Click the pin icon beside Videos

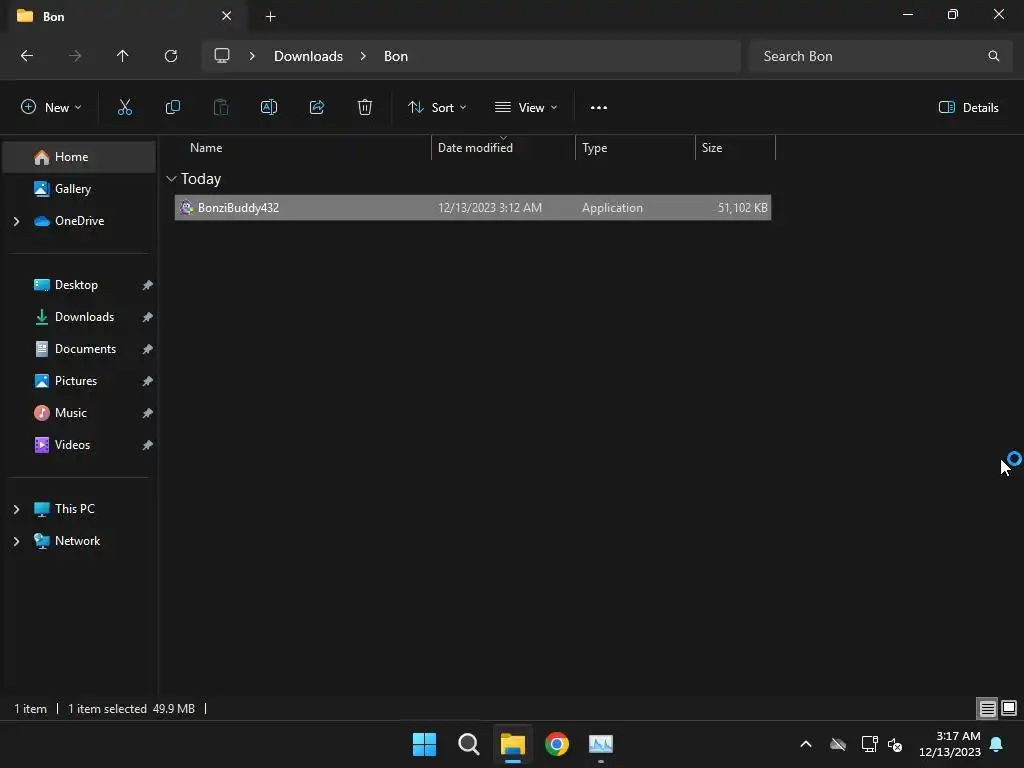(x=148, y=445)
